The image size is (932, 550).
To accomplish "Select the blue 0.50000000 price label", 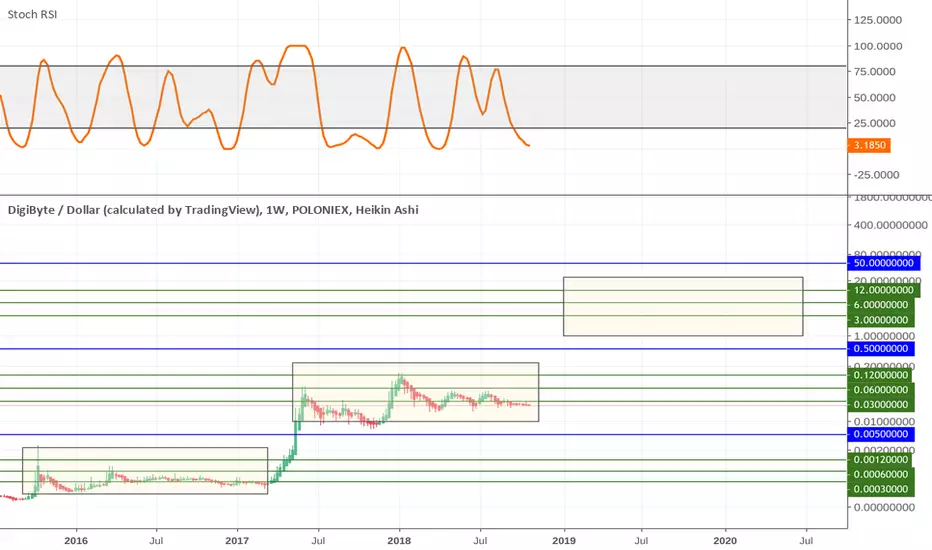I will tap(880, 348).
